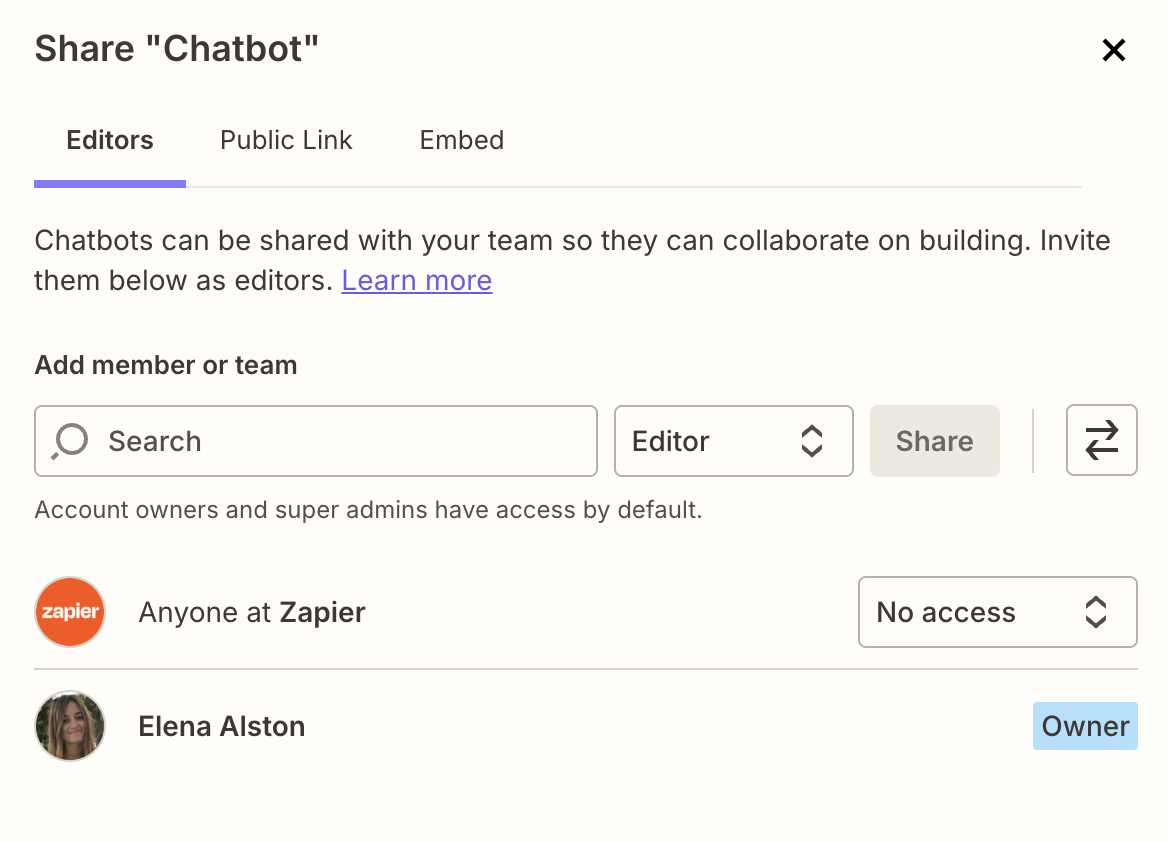This screenshot has height=842, width=1168.
Task: Change access level for Anyone at Zapier
Action: point(997,611)
